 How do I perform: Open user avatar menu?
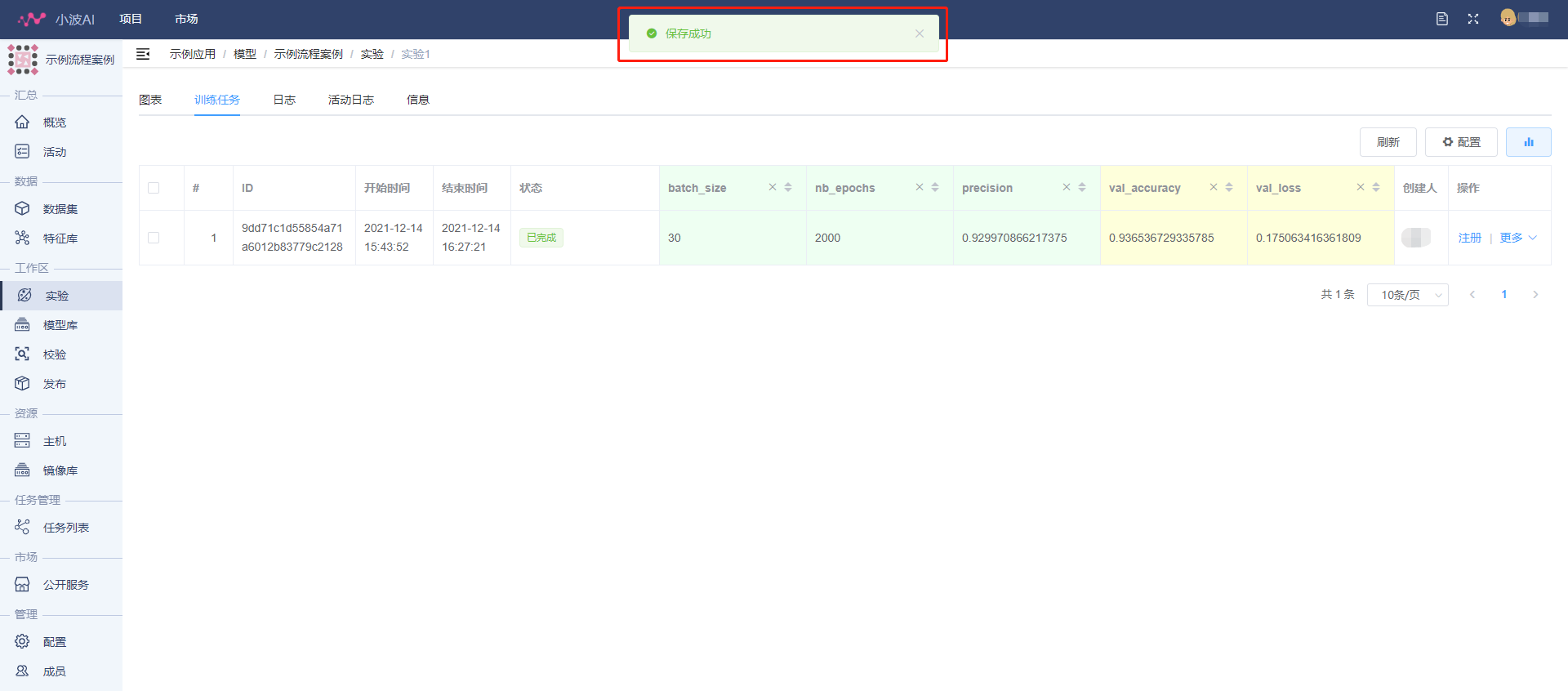[x=1508, y=18]
